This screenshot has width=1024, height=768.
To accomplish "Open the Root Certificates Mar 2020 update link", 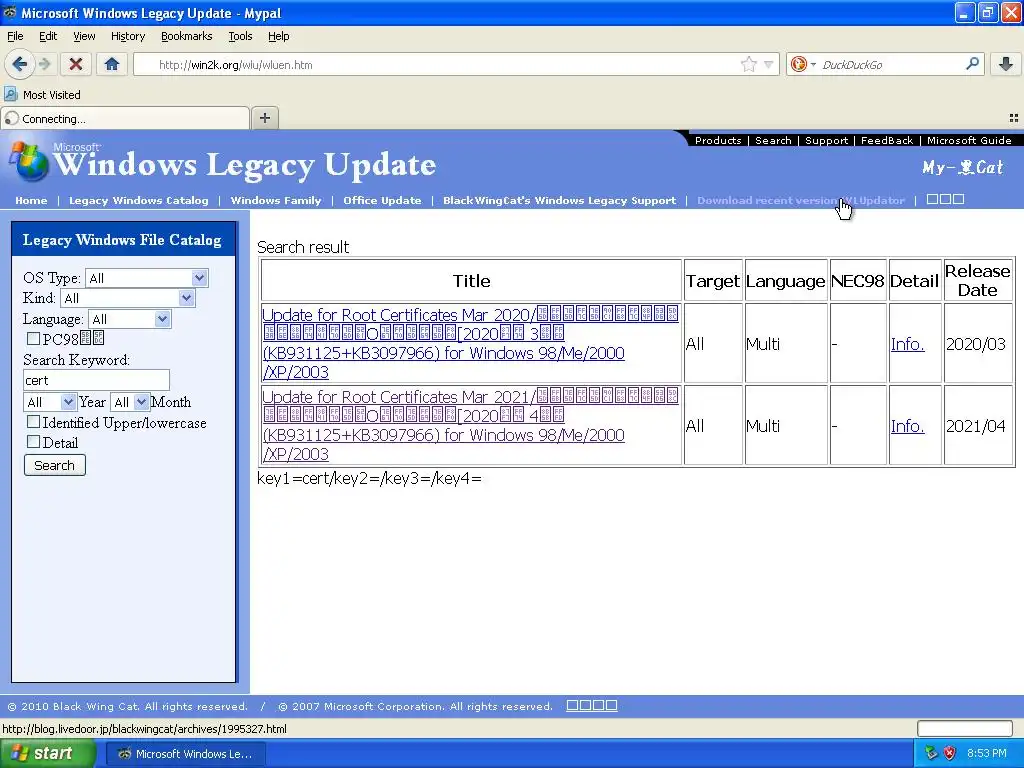I will point(470,343).
